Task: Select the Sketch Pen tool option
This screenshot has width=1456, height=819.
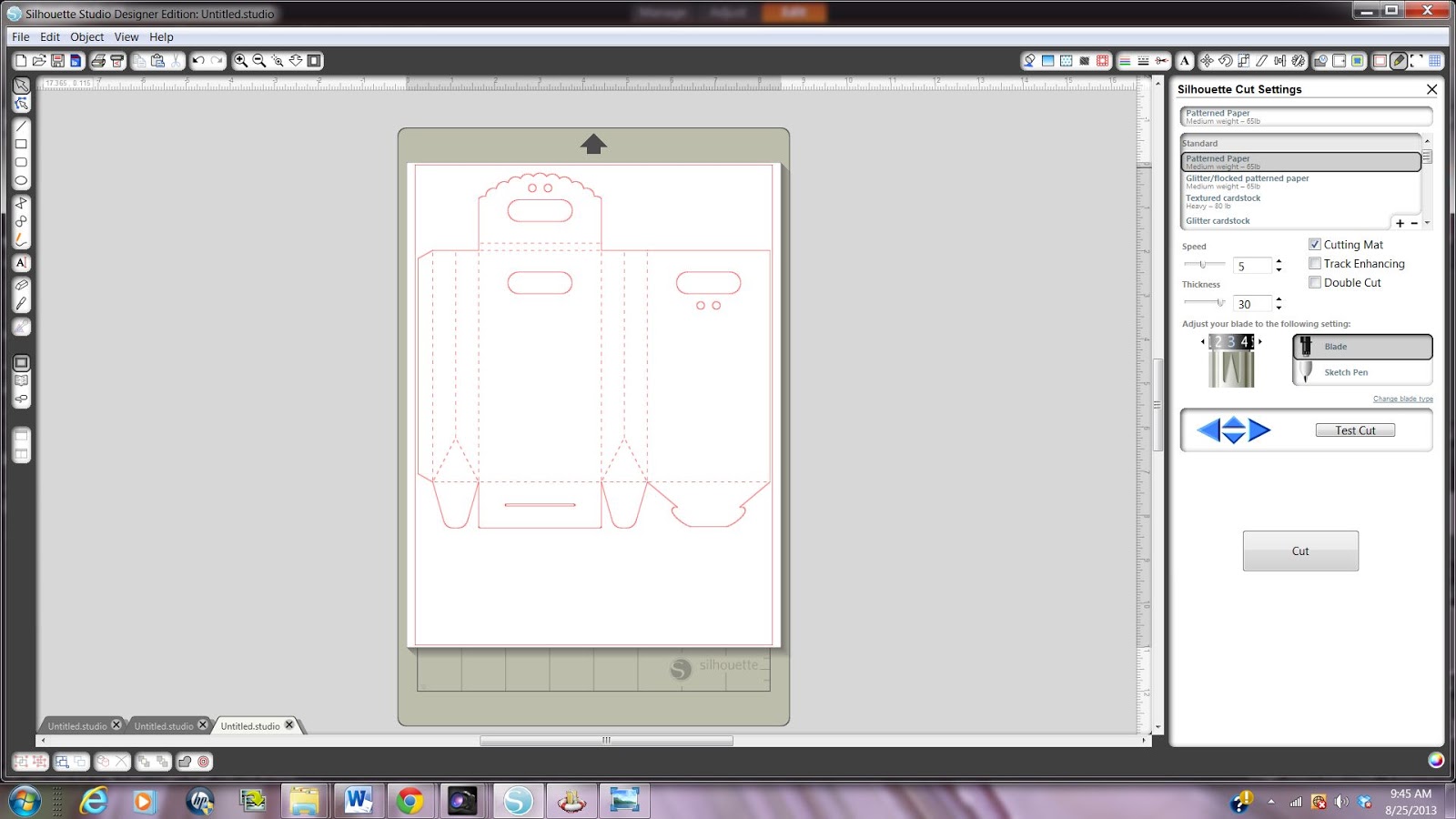Action: [1362, 372]
